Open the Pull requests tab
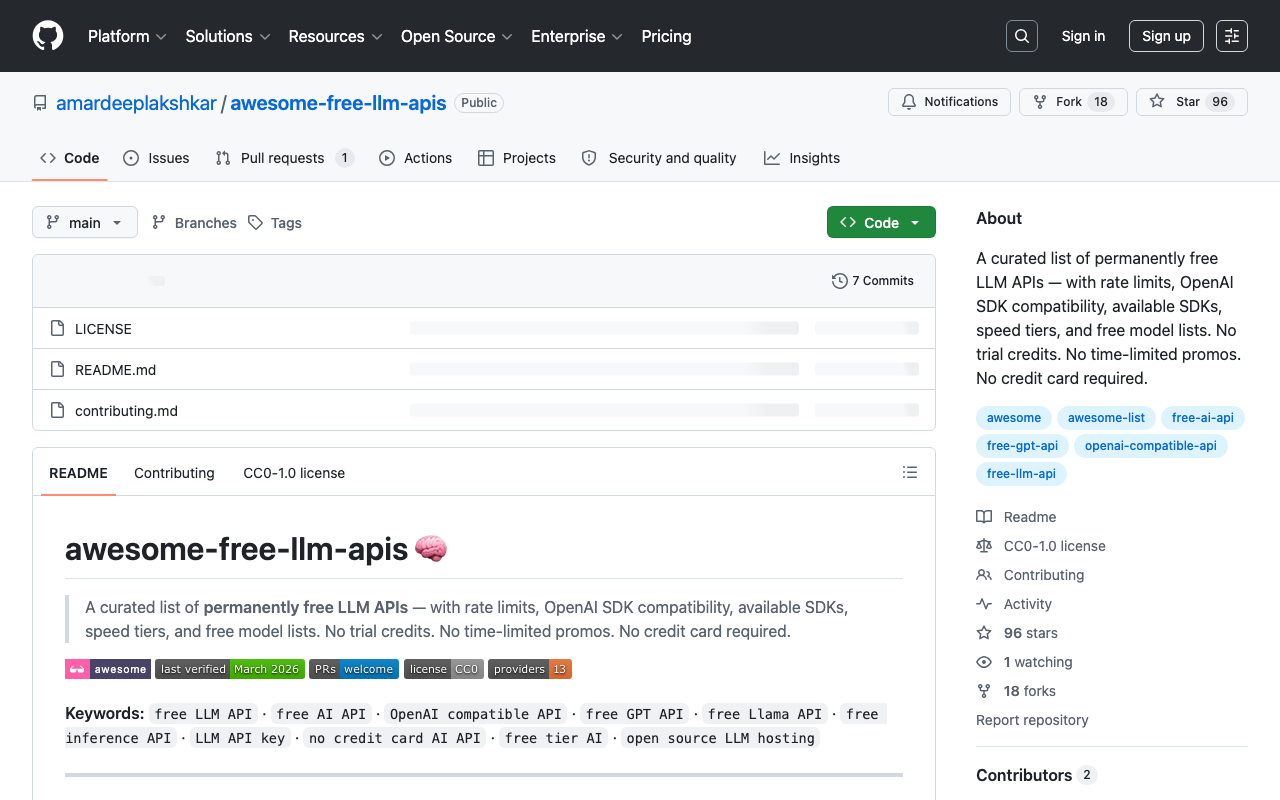 [x=285, y=158]
